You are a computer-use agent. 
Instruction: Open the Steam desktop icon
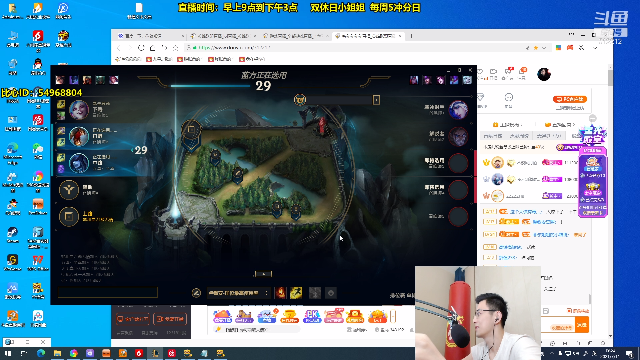tap(12, 234)
